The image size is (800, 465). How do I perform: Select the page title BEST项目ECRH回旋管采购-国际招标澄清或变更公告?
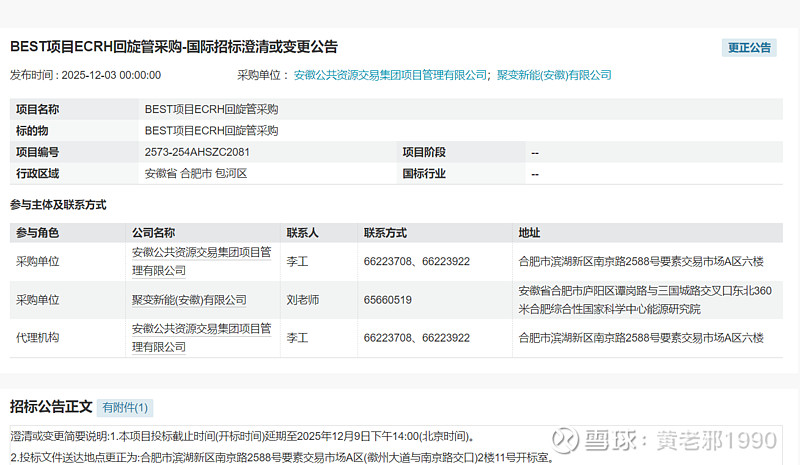point(174,47)
